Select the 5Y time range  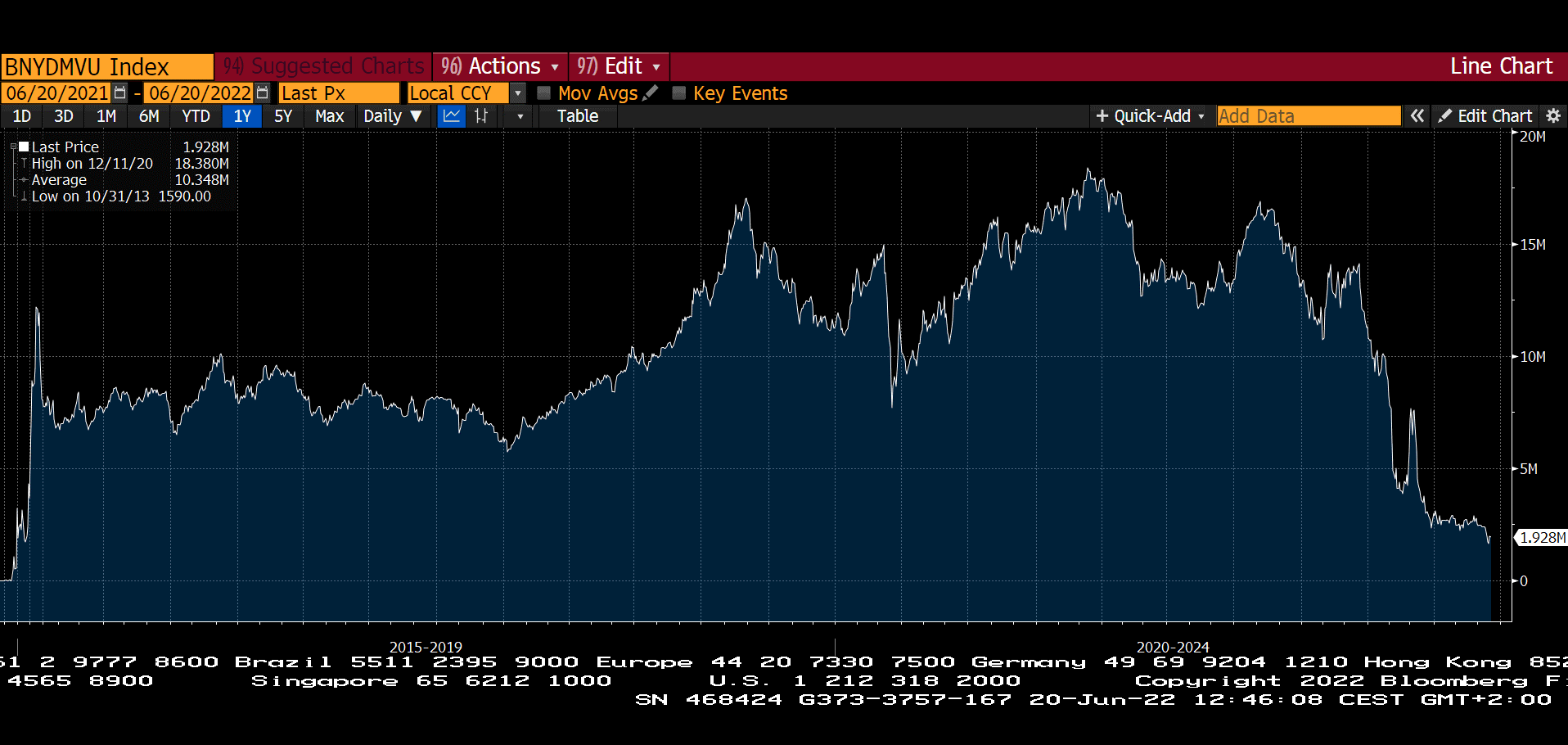tap(283, 116)
